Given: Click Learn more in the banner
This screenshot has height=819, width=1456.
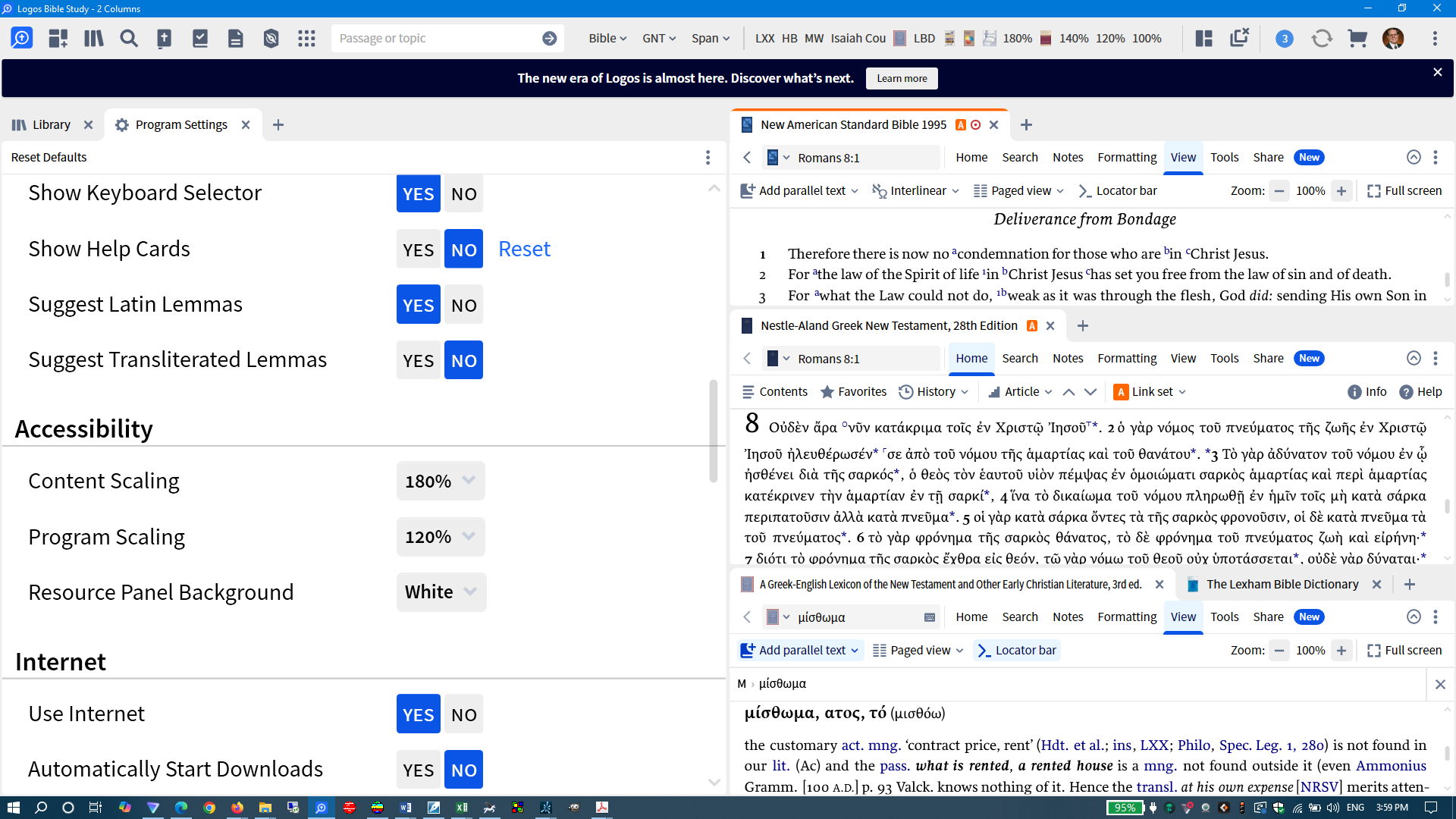Looking at the screenshot, I should click(902, 78).
